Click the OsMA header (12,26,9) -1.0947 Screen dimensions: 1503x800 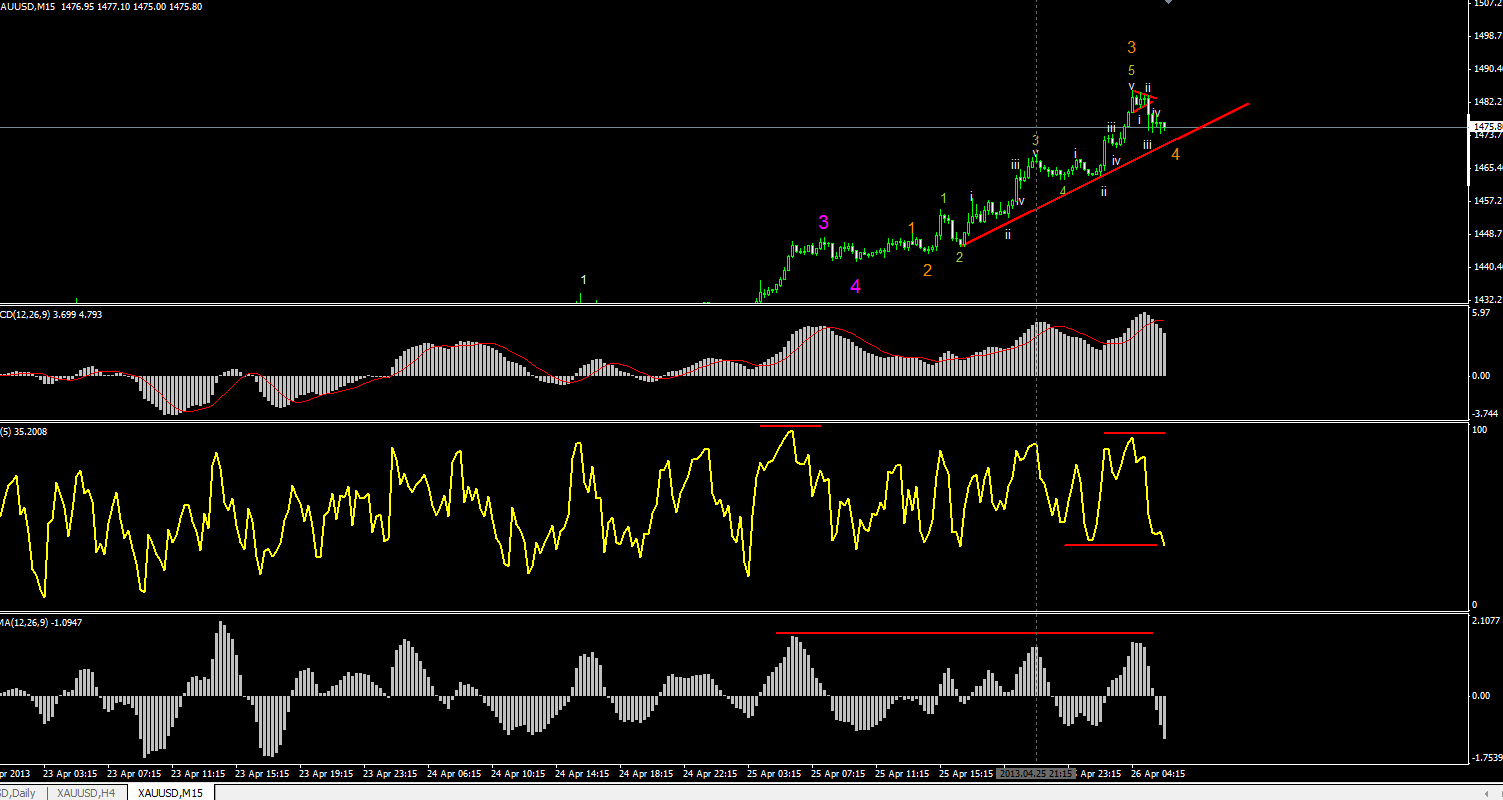(x=41, y=622)
